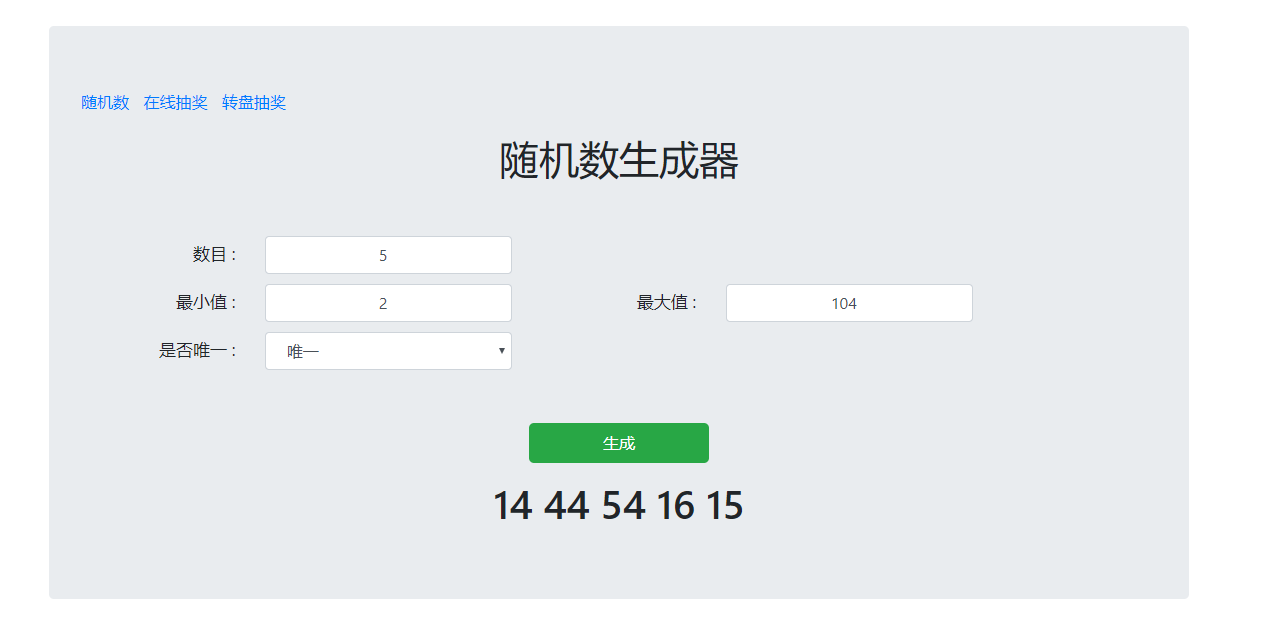Focus the 最大值 input showing 104
Image resolution: width=1264 pixels, height=624 pixels.
(849, 303)
